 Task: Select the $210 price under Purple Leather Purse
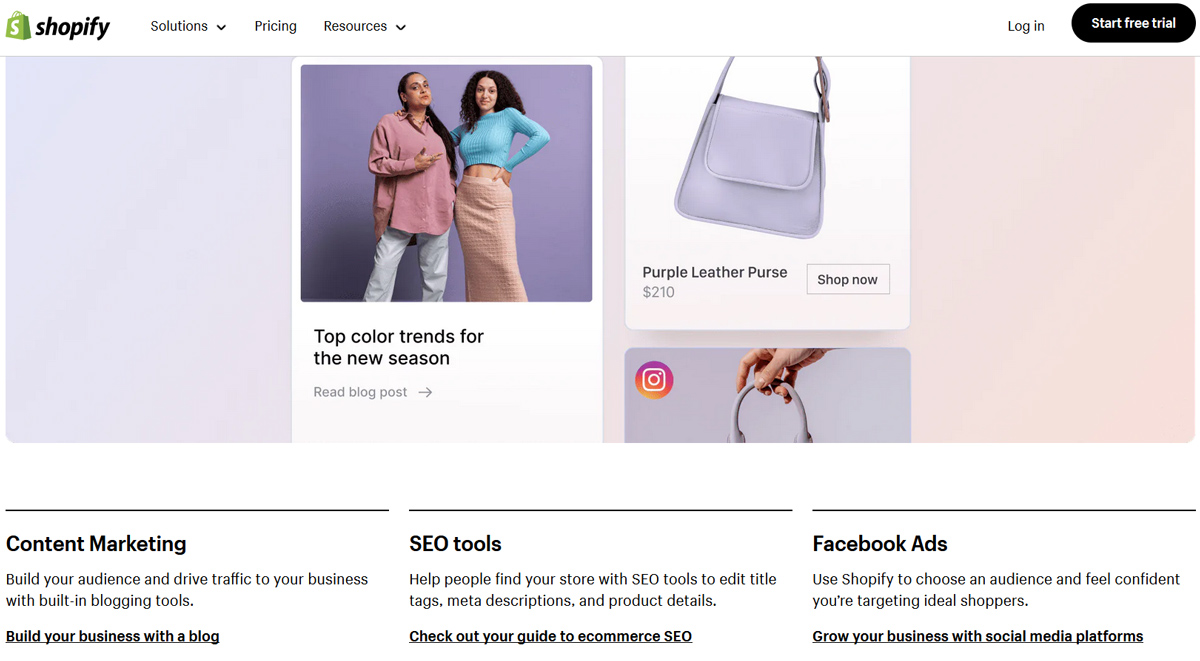pyautogui.click(x=659, y=292)
